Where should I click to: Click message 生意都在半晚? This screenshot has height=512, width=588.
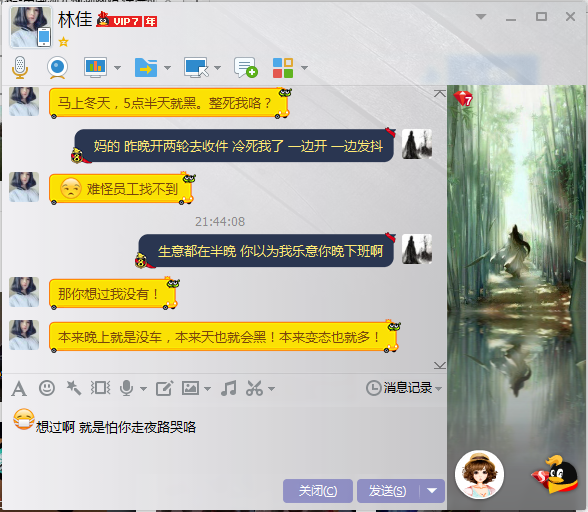tap(266, 251)
